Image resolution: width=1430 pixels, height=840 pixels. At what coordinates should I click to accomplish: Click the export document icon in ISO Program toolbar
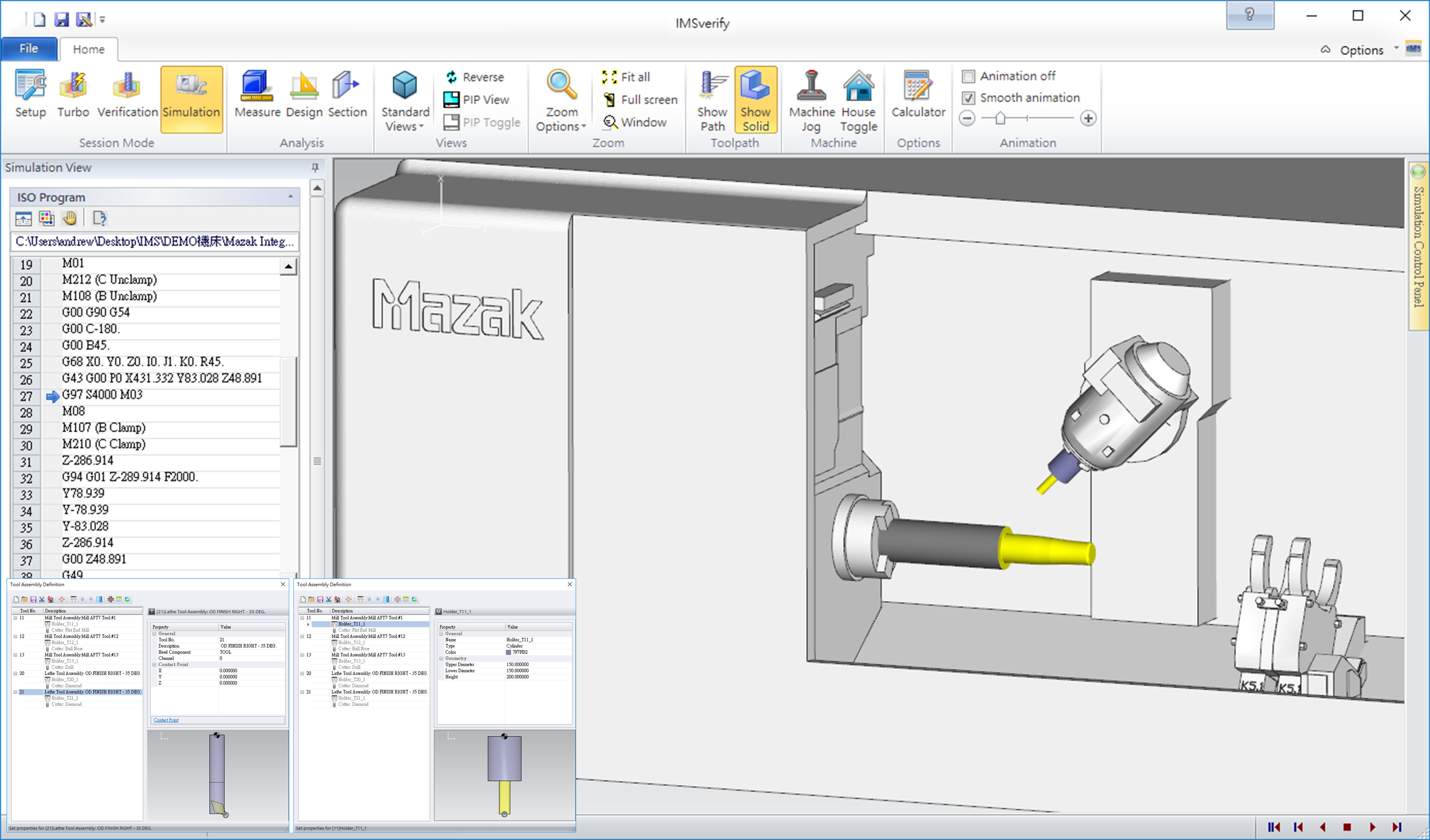pos(99,218)
